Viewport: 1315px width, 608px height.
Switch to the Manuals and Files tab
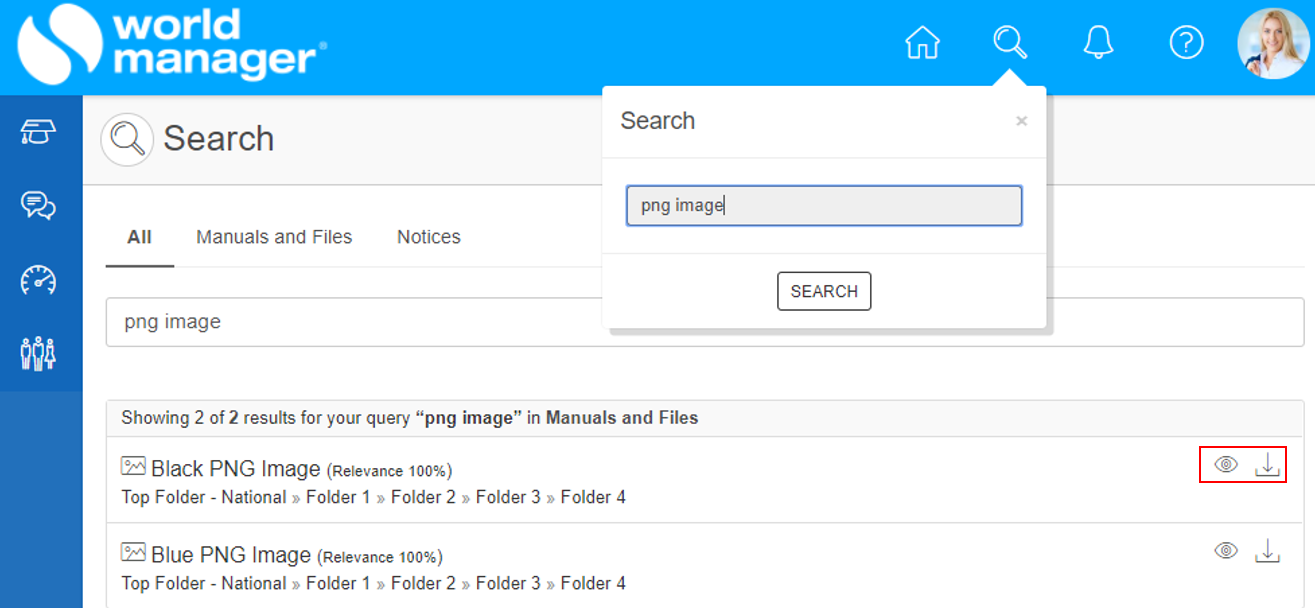[x=274, y=237]
